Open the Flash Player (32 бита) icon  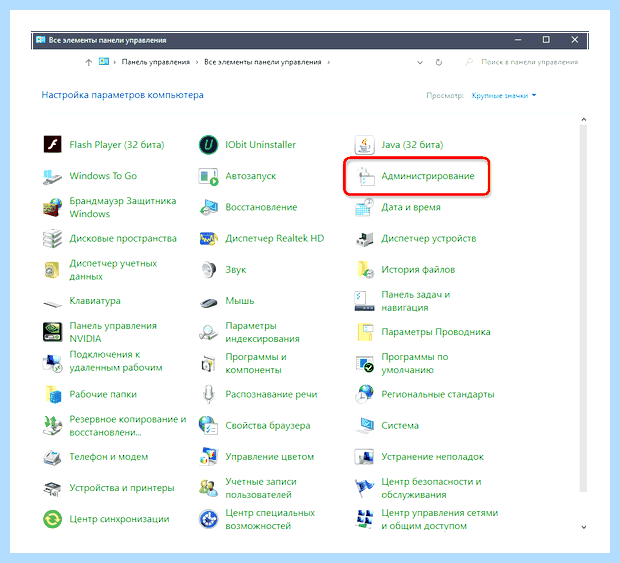pyautogui.click(x=52, y=144)
